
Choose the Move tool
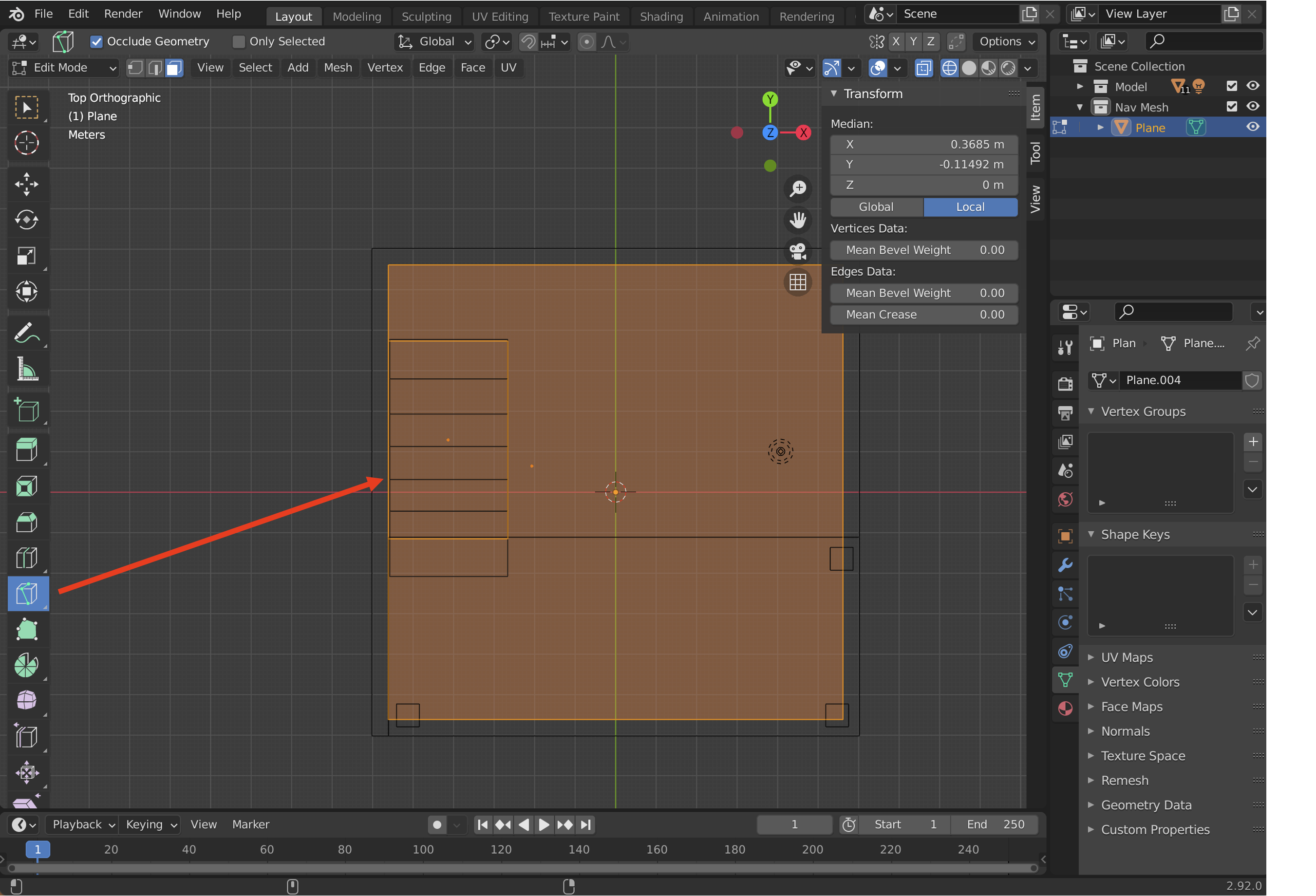click(x=27, y=185)
